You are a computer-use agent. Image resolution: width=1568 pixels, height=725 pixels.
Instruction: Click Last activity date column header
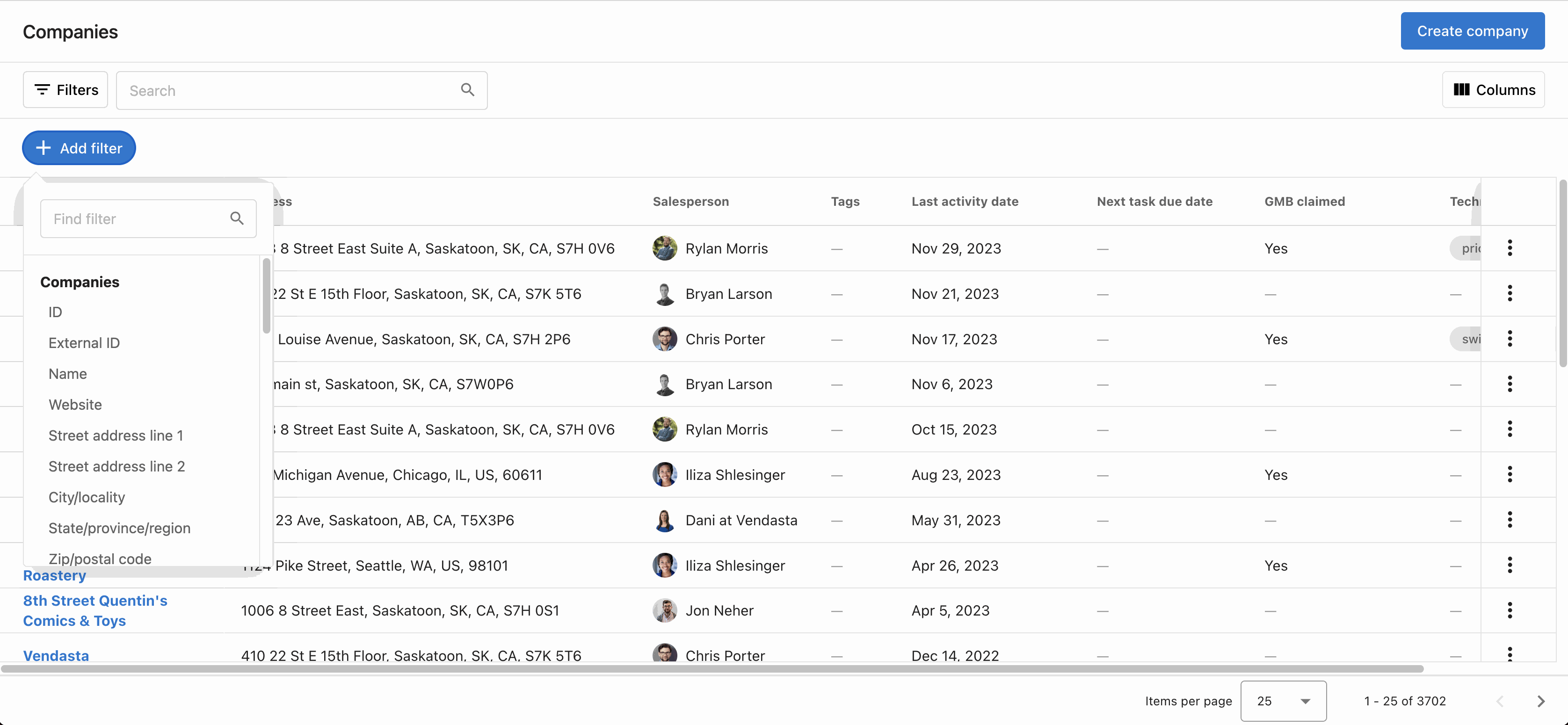(x=964, y=202)
